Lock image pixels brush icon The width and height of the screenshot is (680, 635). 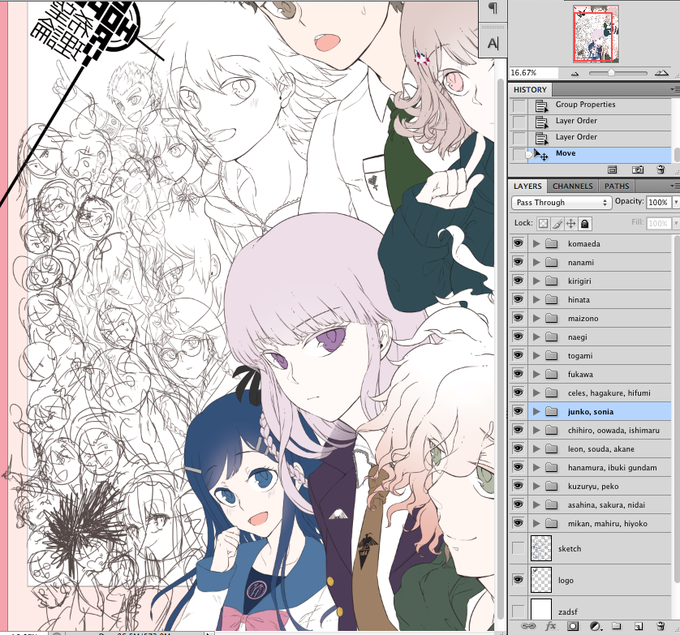coord(557,223)
